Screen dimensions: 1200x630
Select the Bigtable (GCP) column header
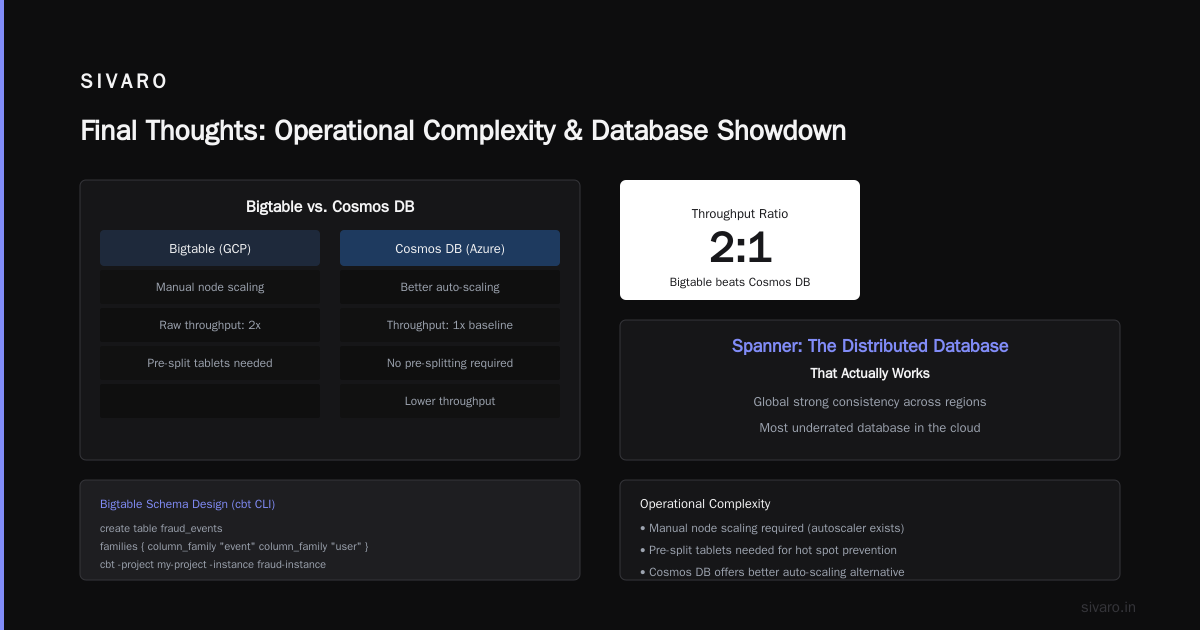coord(210,248)
